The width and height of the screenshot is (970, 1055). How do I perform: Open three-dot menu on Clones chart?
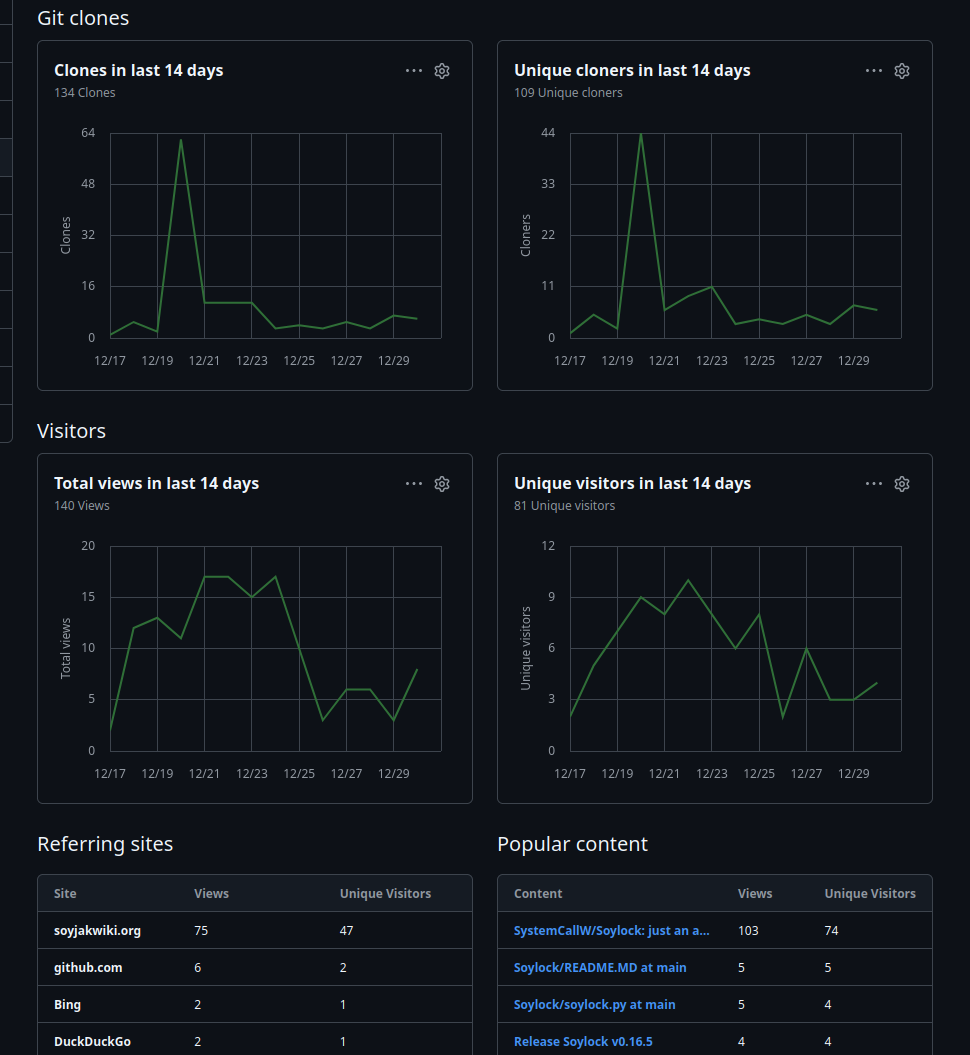click(x=414, y=71)
